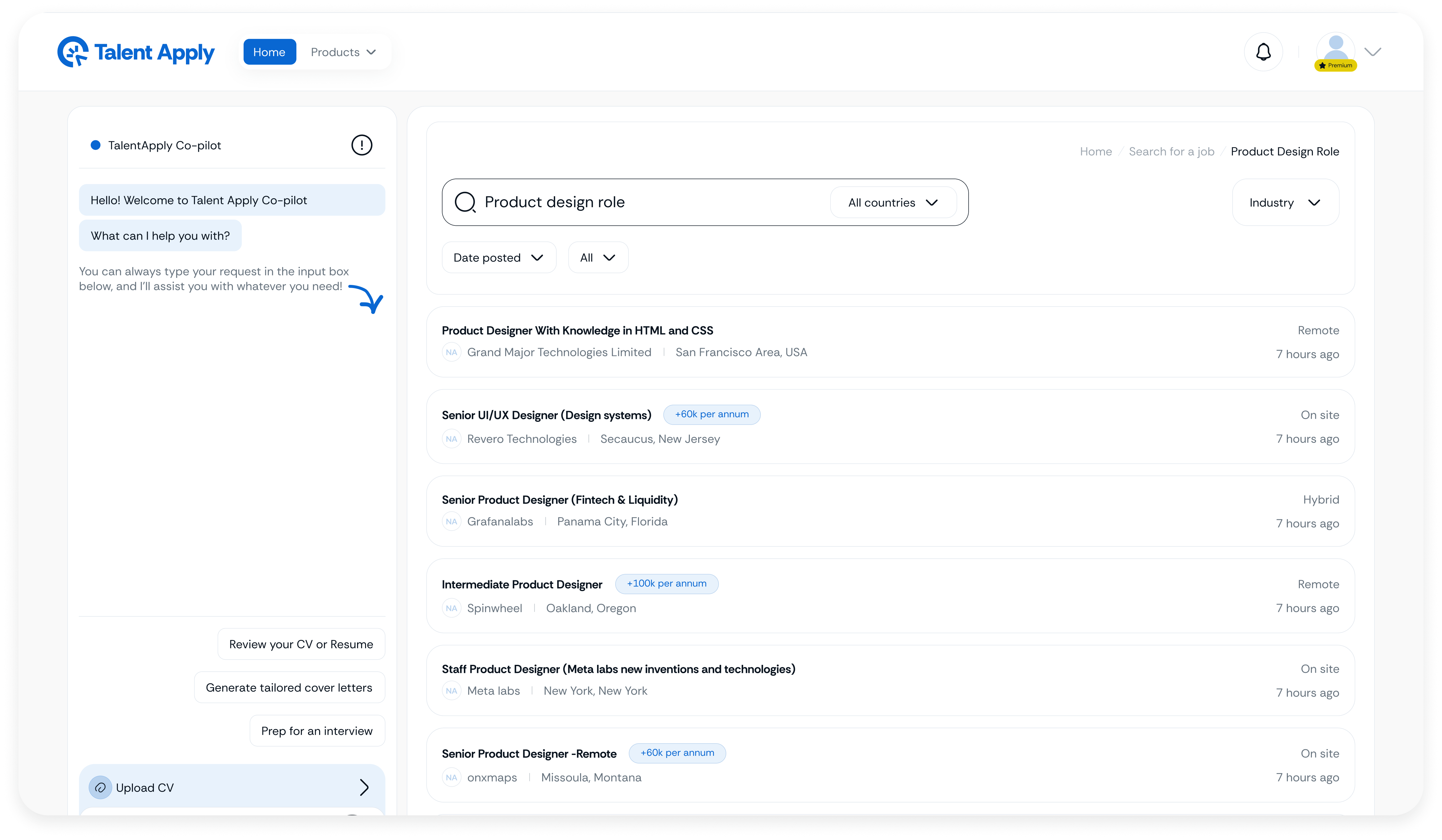The height and width of the screenshot is (840, 1442).
Task: Click the search magnifier icon
Action: click(465, 202)
